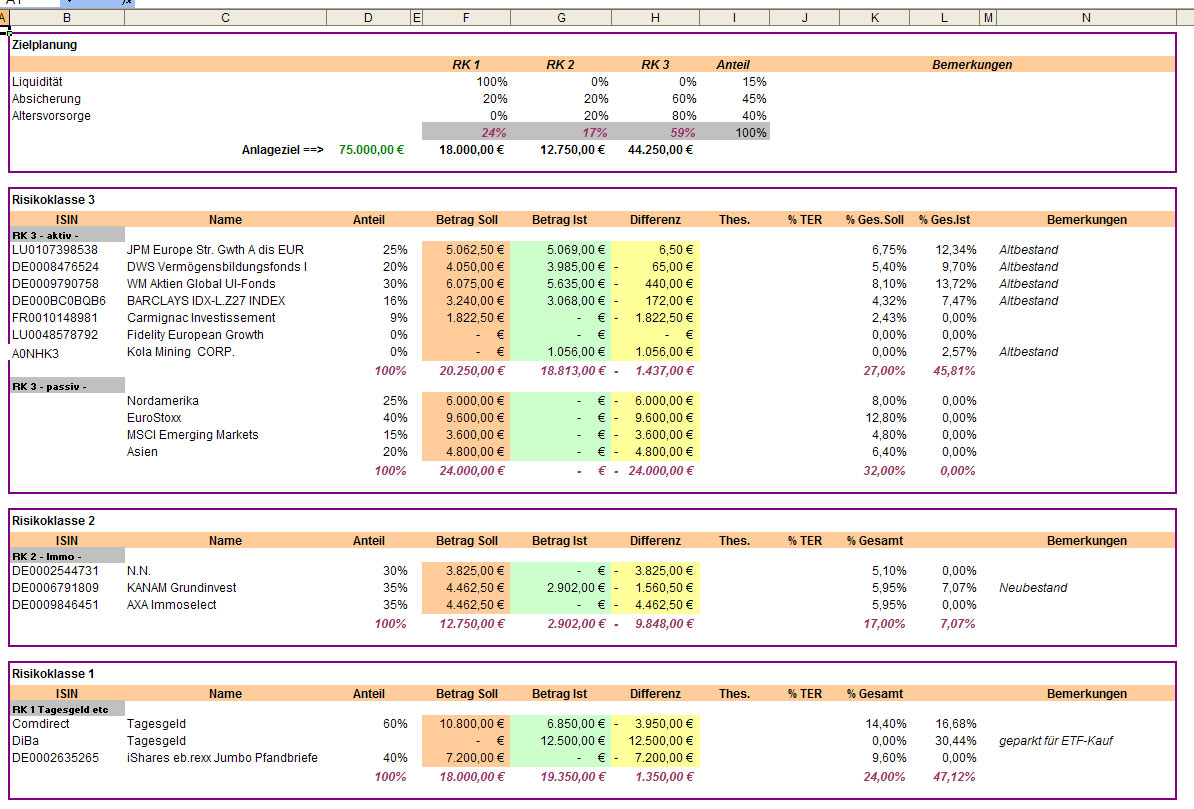1194x809 pixels.
Task: Select the EuroStoxx Anteil 40% cell
Action: click(392, 418)
